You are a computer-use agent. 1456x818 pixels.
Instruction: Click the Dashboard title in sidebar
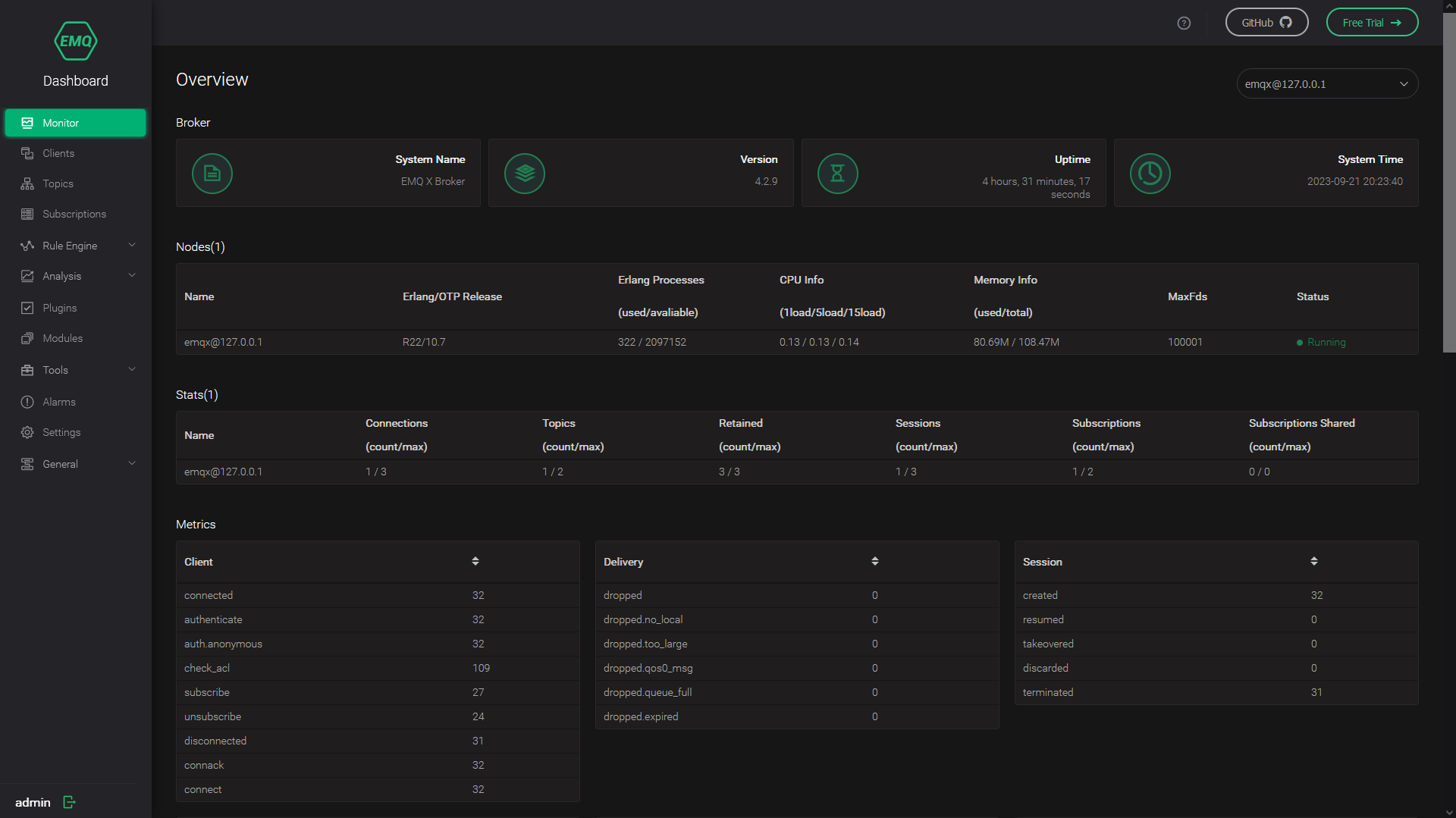tap(76, 80)
